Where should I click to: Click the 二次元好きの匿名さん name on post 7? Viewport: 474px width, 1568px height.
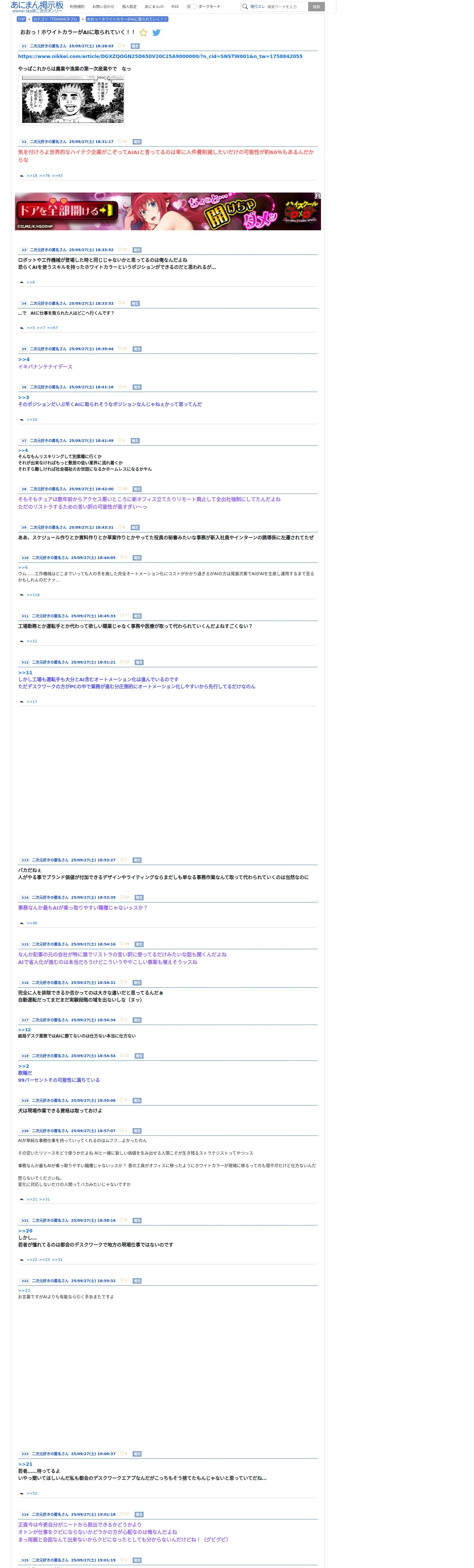48,441
